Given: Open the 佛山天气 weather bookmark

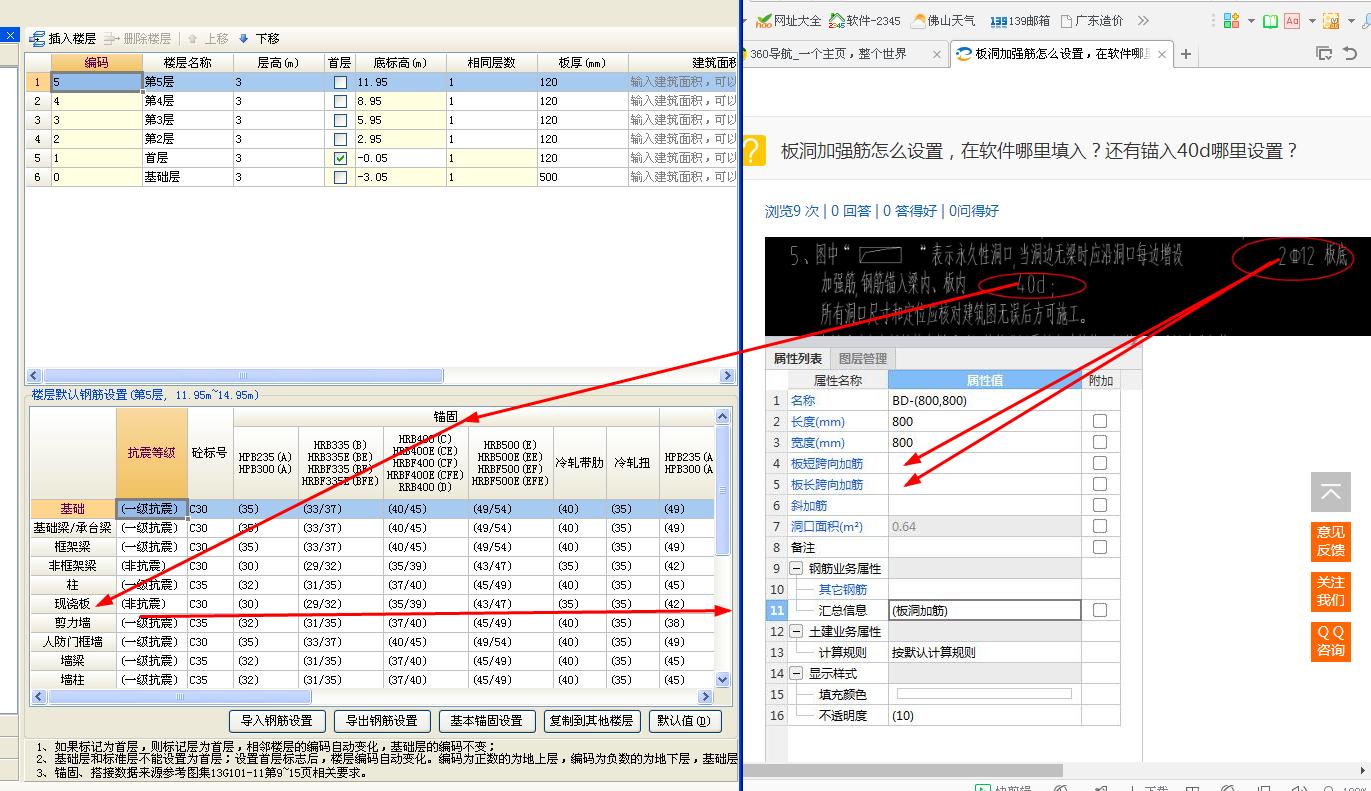Looking at the screenshot, I should pyautogui.click(x=943, y=20).
